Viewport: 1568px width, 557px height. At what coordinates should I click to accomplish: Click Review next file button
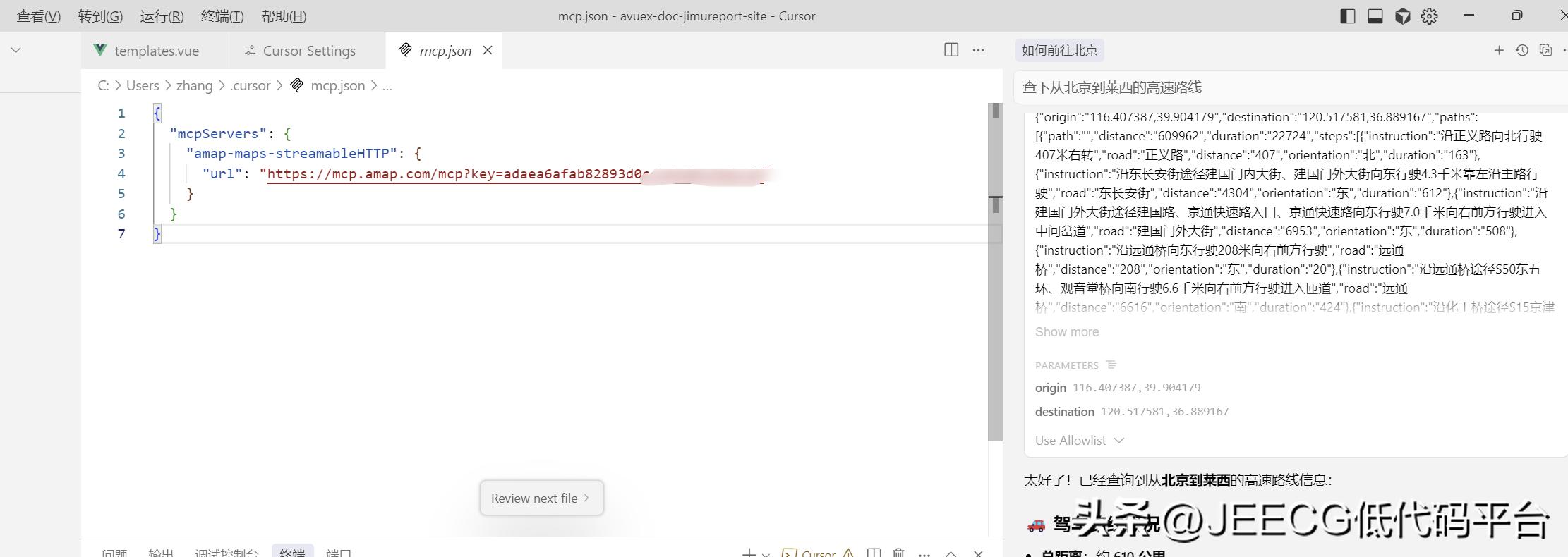[541, 498]
